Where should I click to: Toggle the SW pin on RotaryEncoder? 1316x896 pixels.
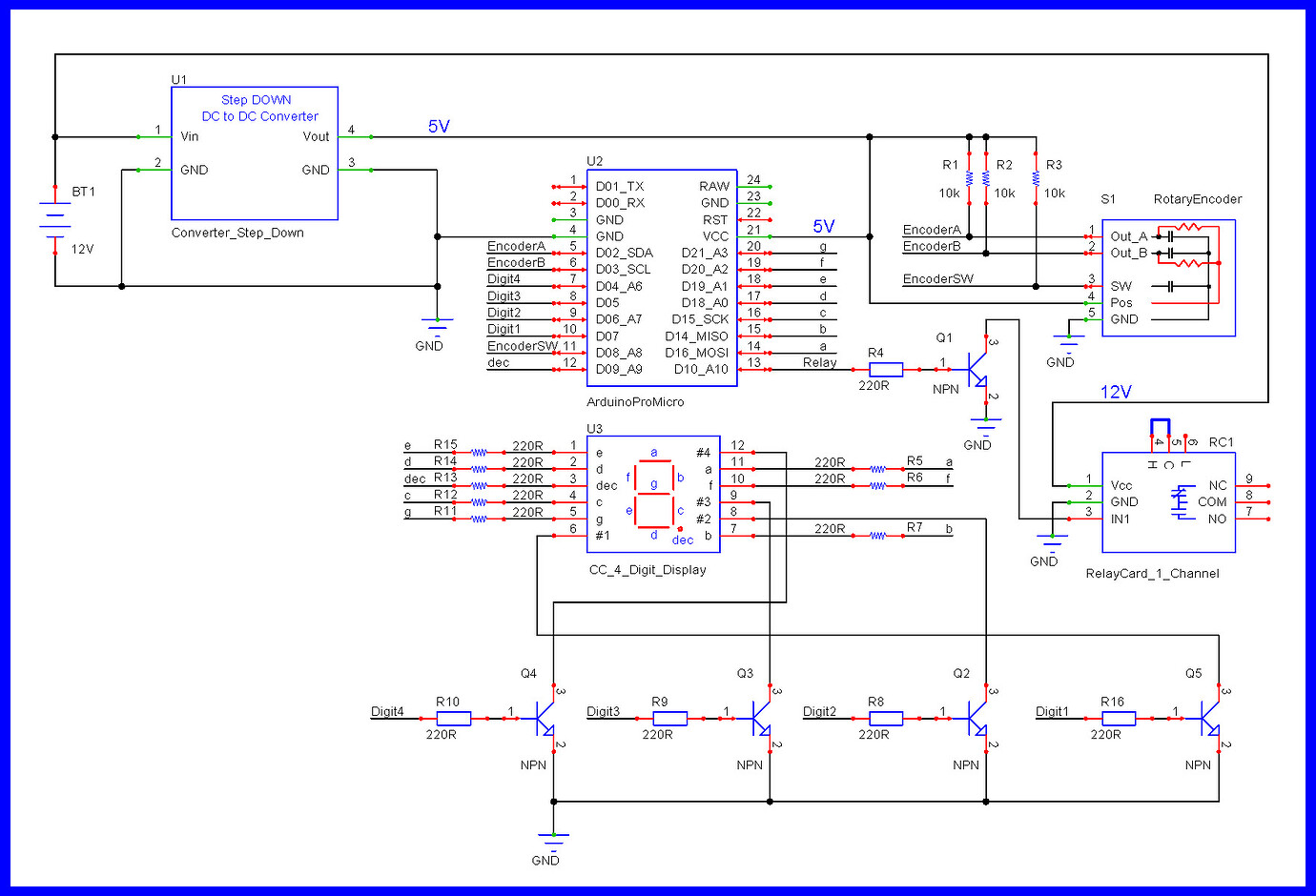click(x=1121, y=286)
